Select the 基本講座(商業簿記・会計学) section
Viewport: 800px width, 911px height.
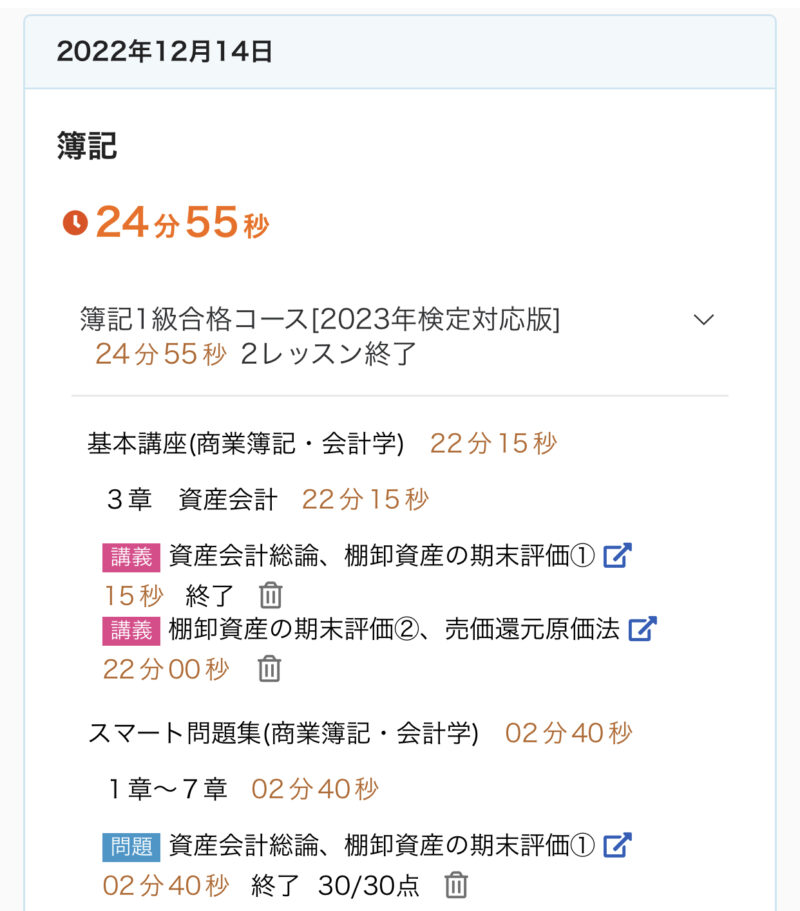pyautogui.click(x=246, y=444)
